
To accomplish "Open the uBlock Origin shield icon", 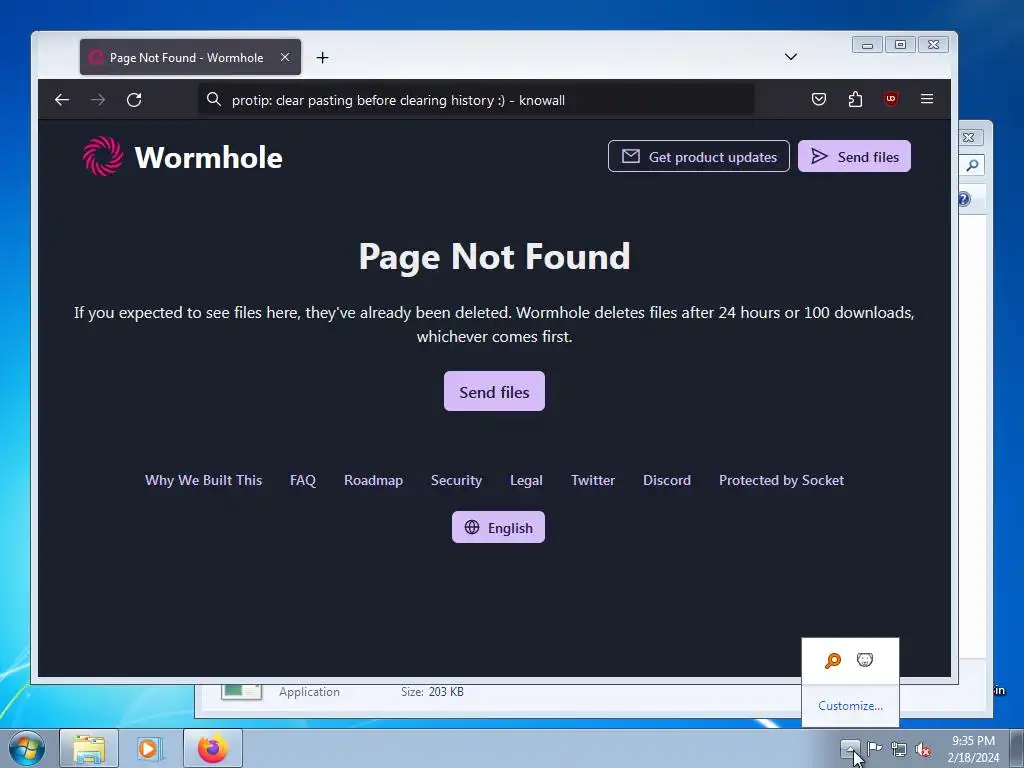I will coord(891,99).
